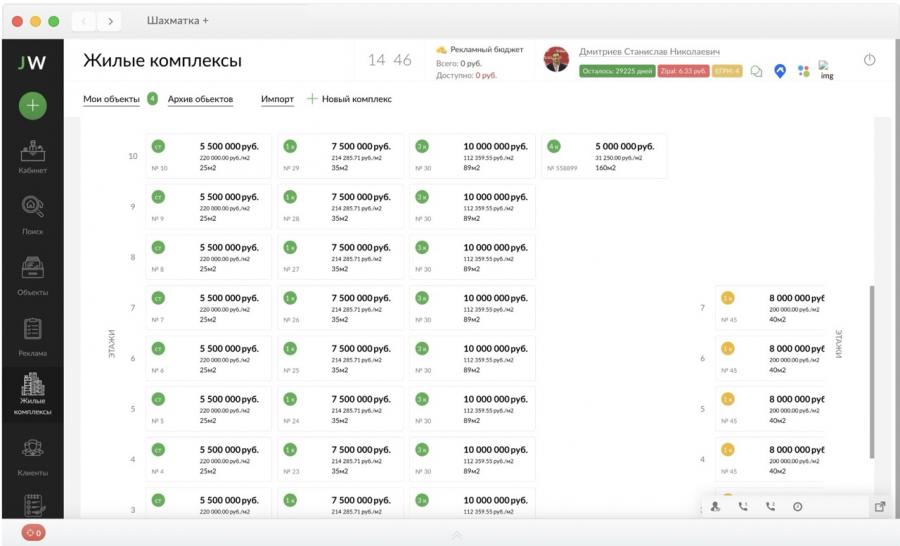Open the Кабинет sidebar section
This screenshot has height=546, width=900.
(33, 157)
